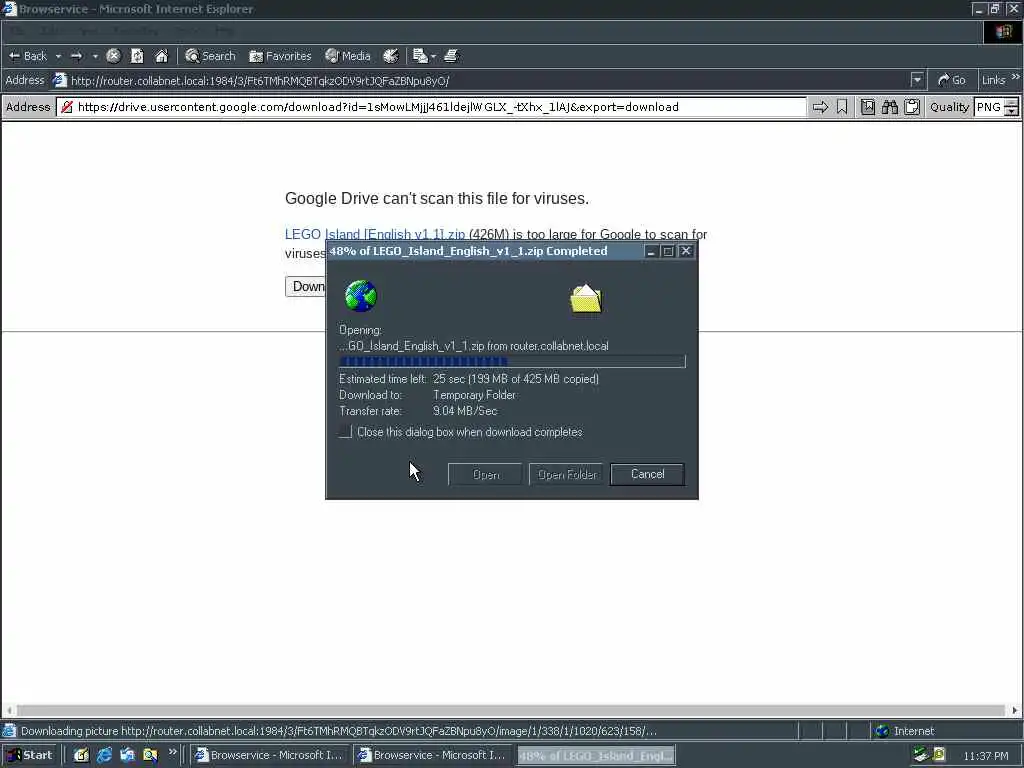This screenshot has height=768, width=1024.
Task: Click the binoculars find icon
Action: [889, 107]
